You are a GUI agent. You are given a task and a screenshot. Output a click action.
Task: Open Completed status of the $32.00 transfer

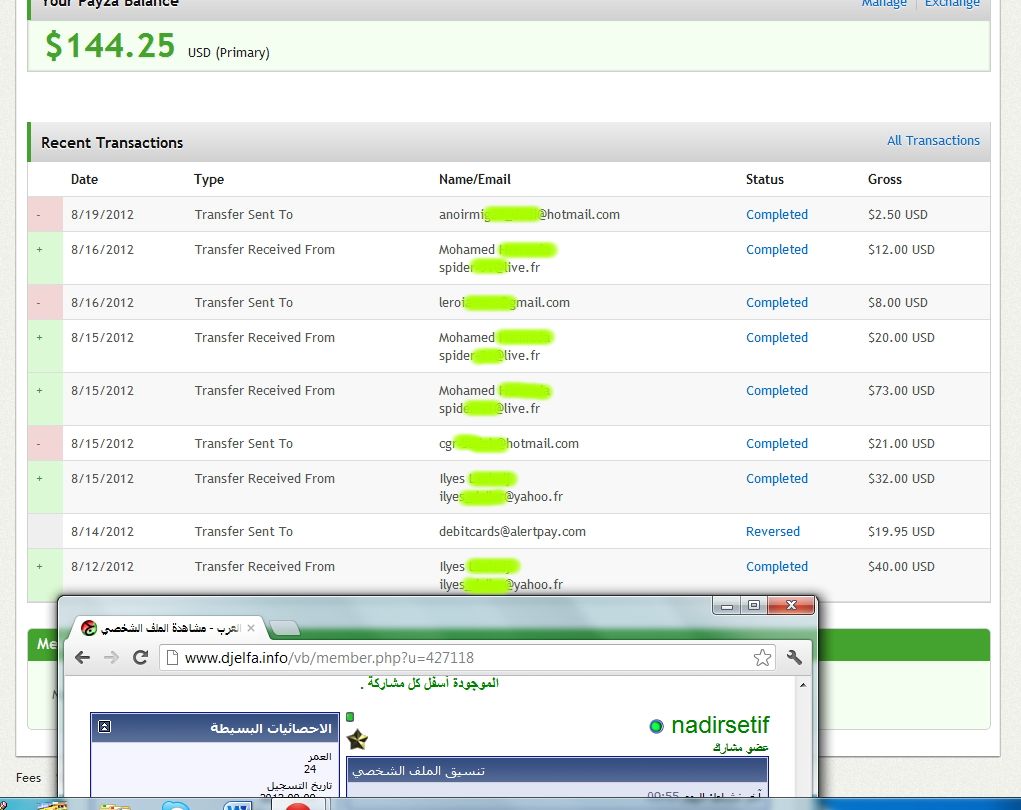[x=777, y=479]
